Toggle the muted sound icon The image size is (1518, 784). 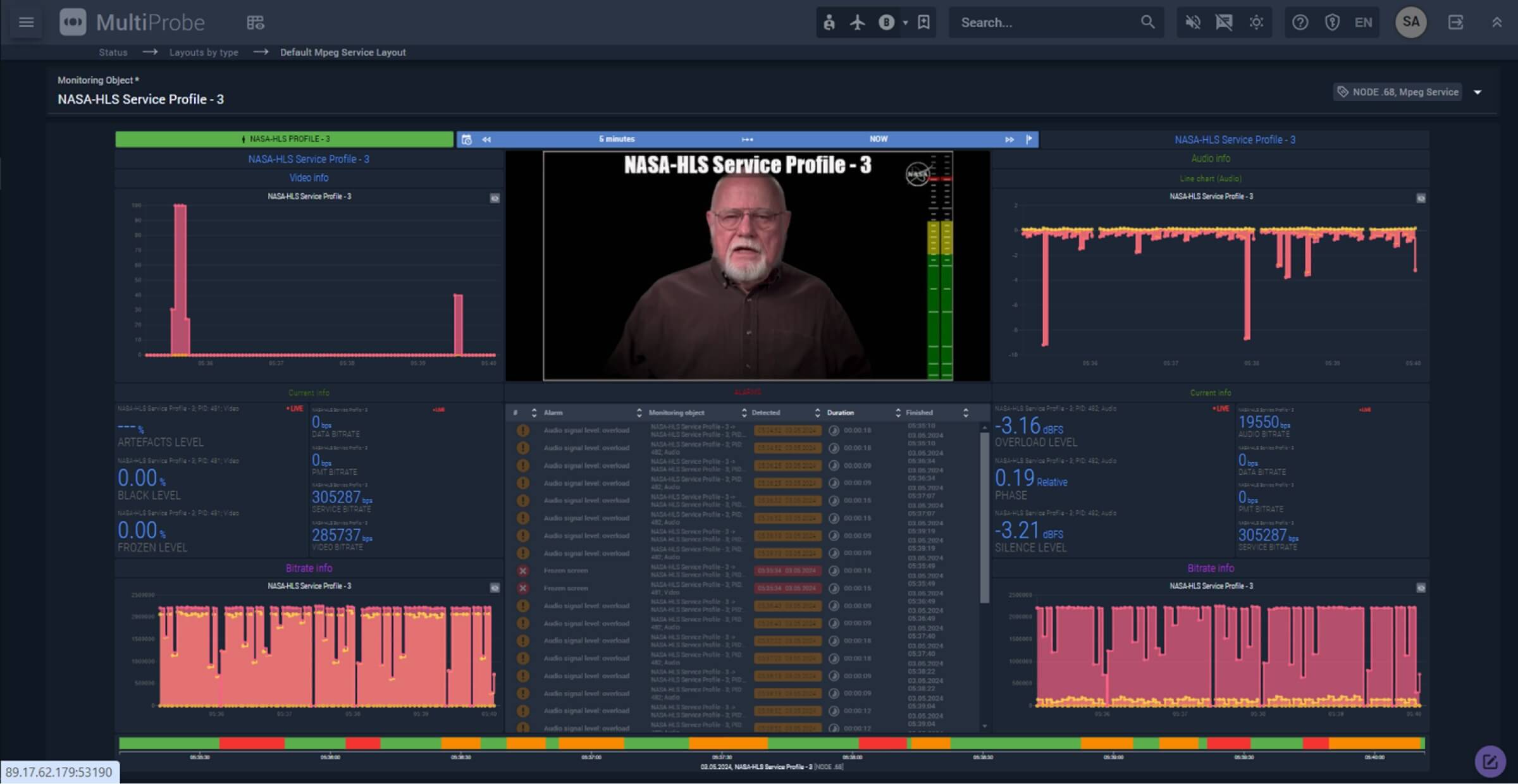point(1193,23)
